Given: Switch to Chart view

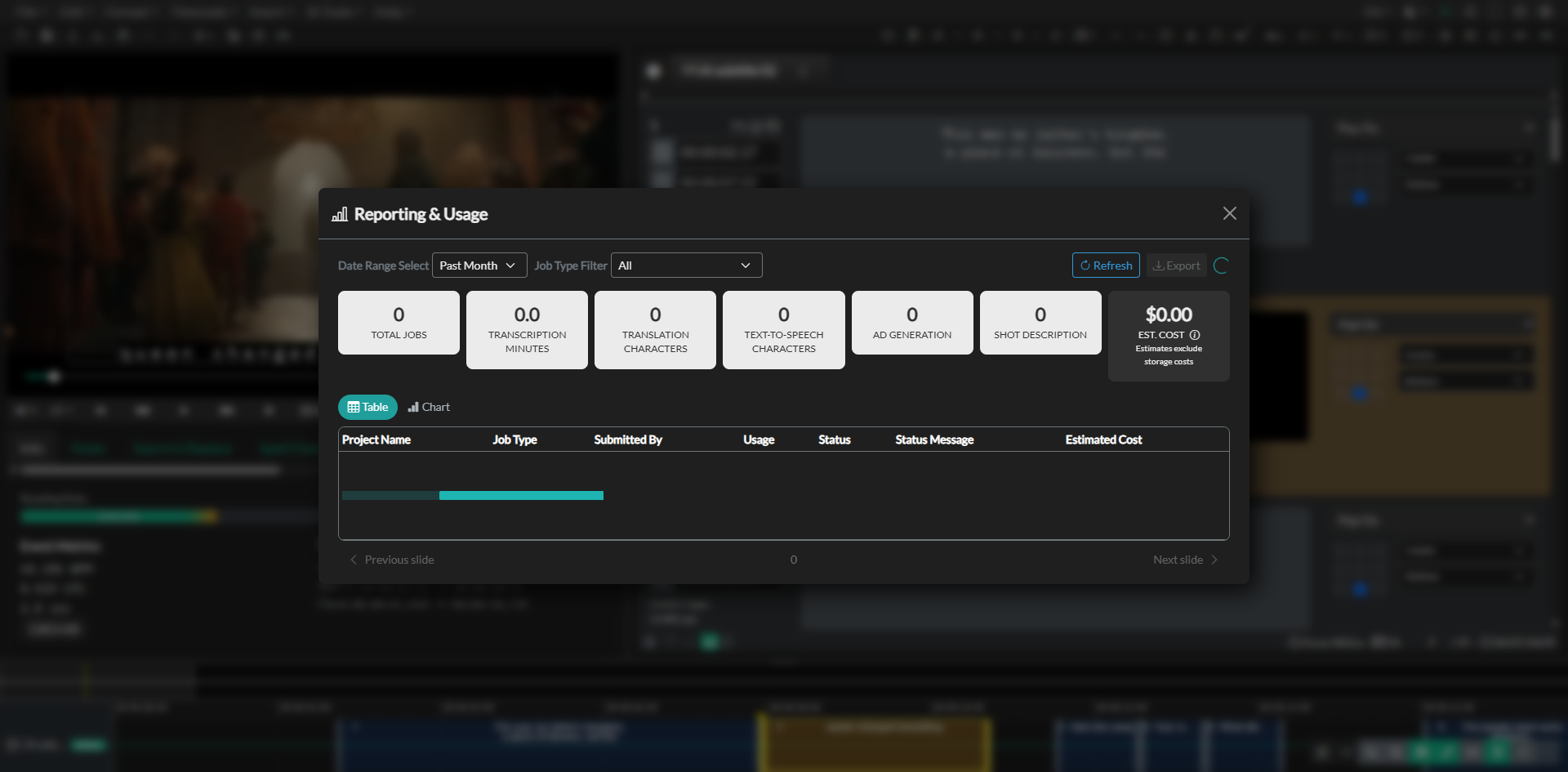Looking at the screenshot, I should 429,407.
